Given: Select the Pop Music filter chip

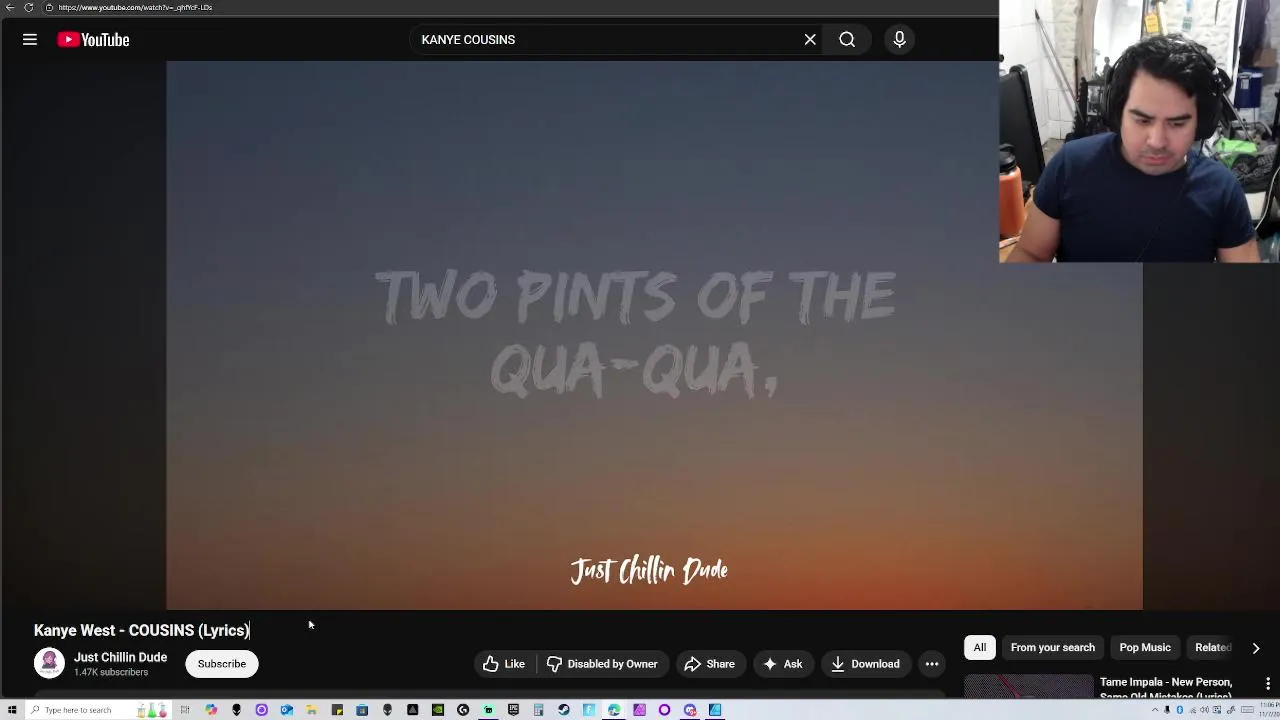Looking at the screenshot, I should click(x=1145, y=647).
